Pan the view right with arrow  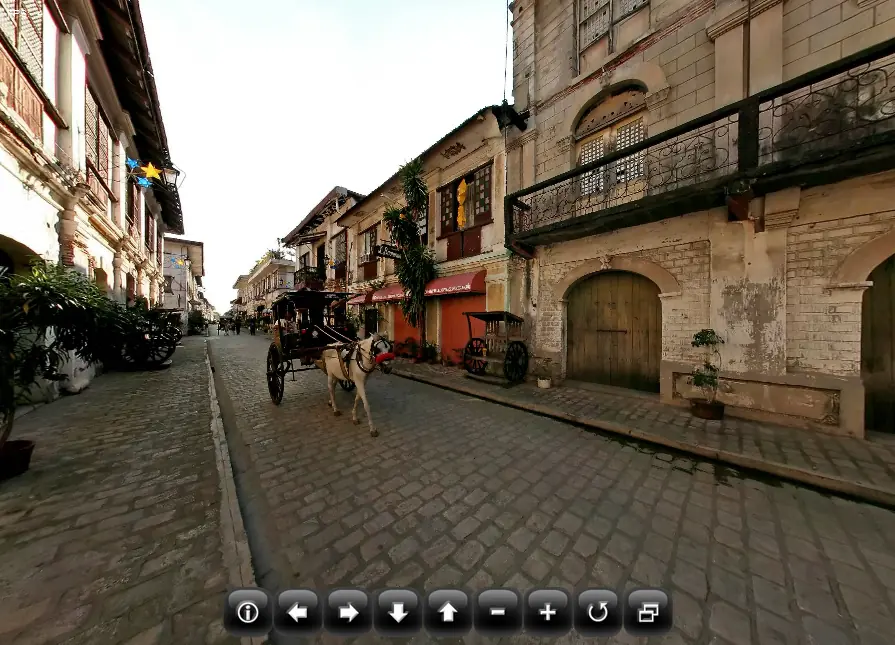click(348, 612)
